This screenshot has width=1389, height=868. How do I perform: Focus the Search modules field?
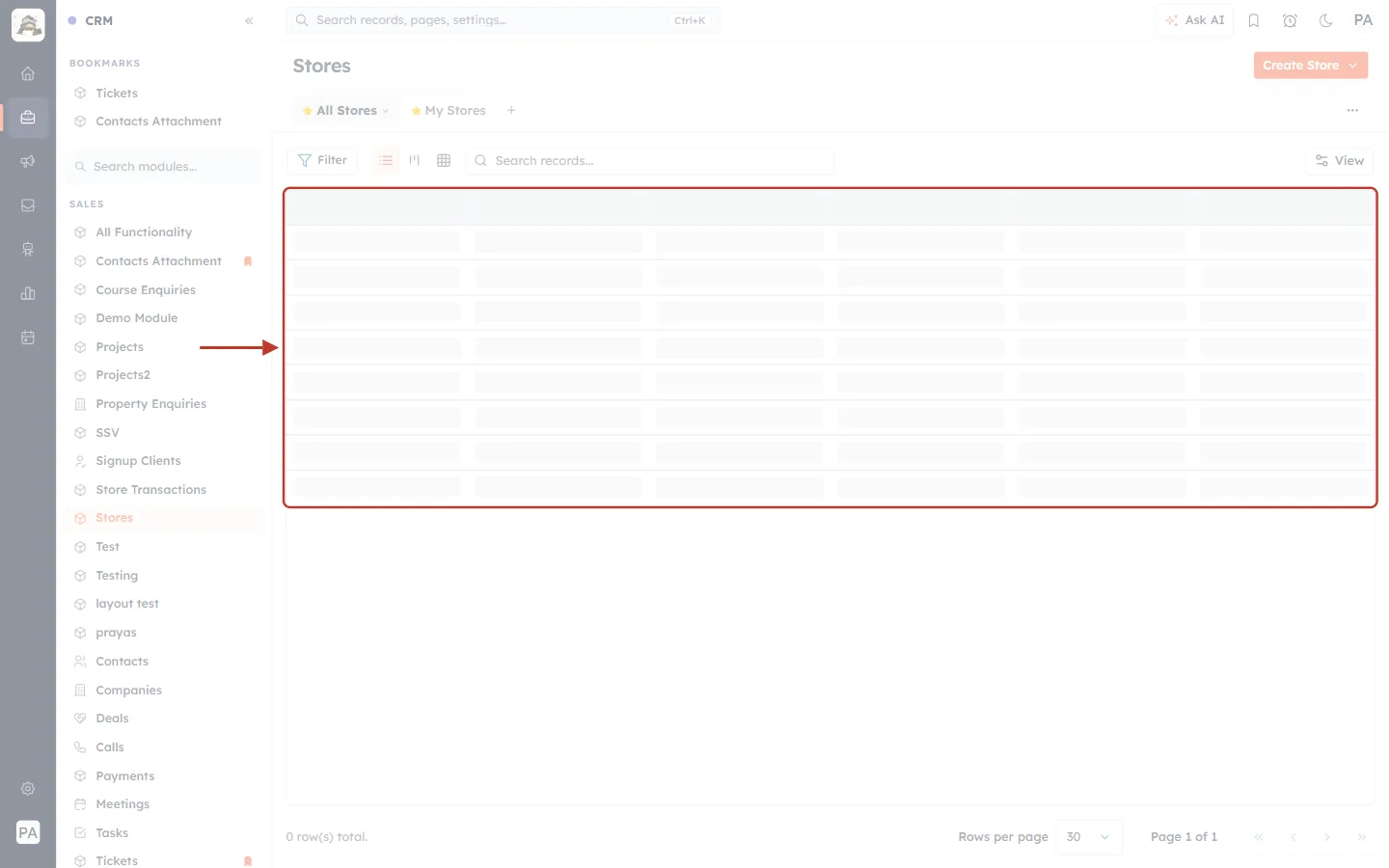pos(165,167)
